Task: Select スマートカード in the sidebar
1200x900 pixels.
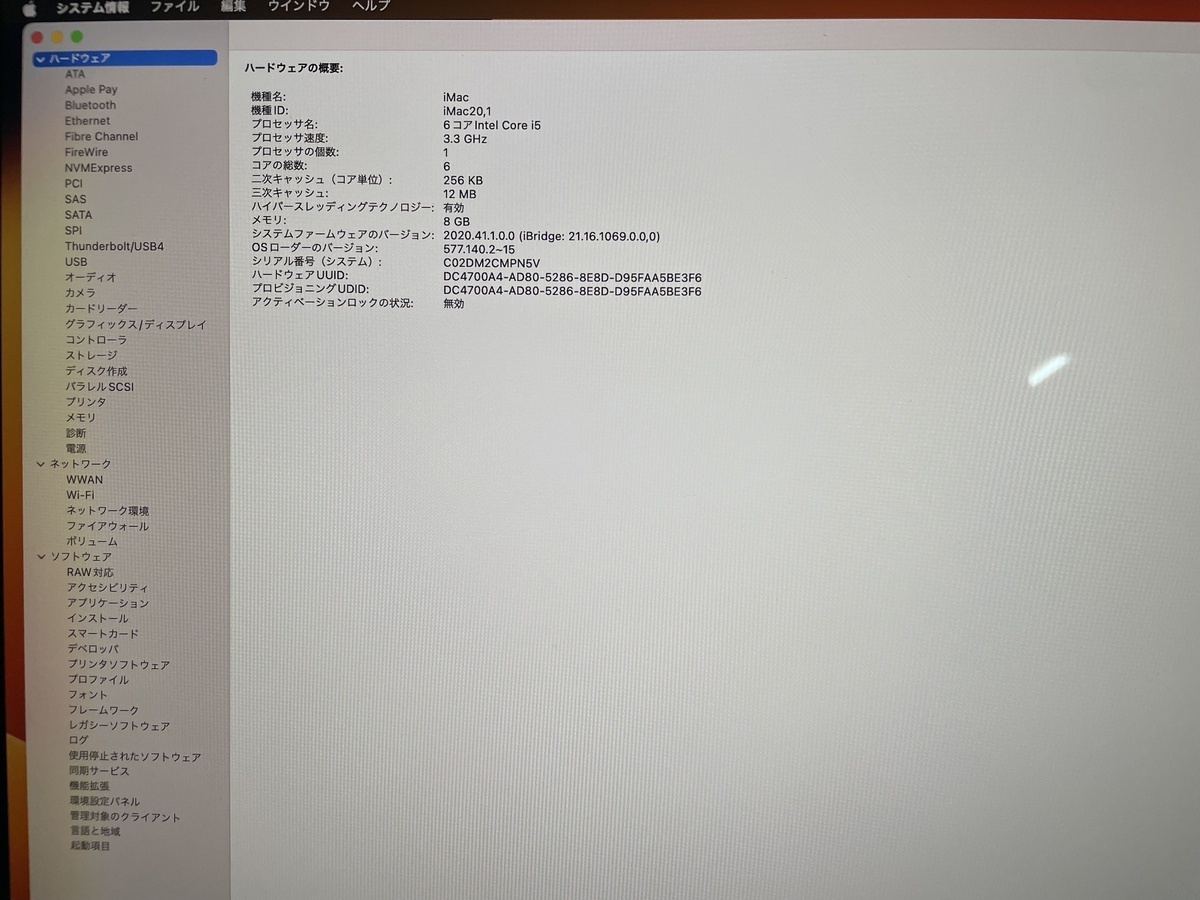Action: [x=103, y=634]
